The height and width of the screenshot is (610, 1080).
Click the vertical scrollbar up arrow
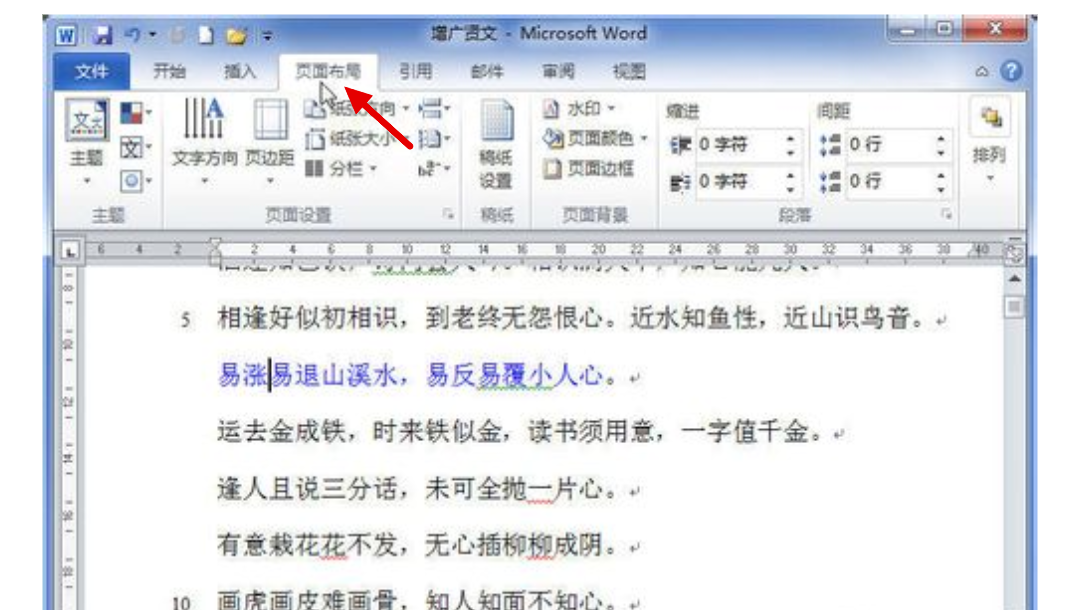point(1015,280)
